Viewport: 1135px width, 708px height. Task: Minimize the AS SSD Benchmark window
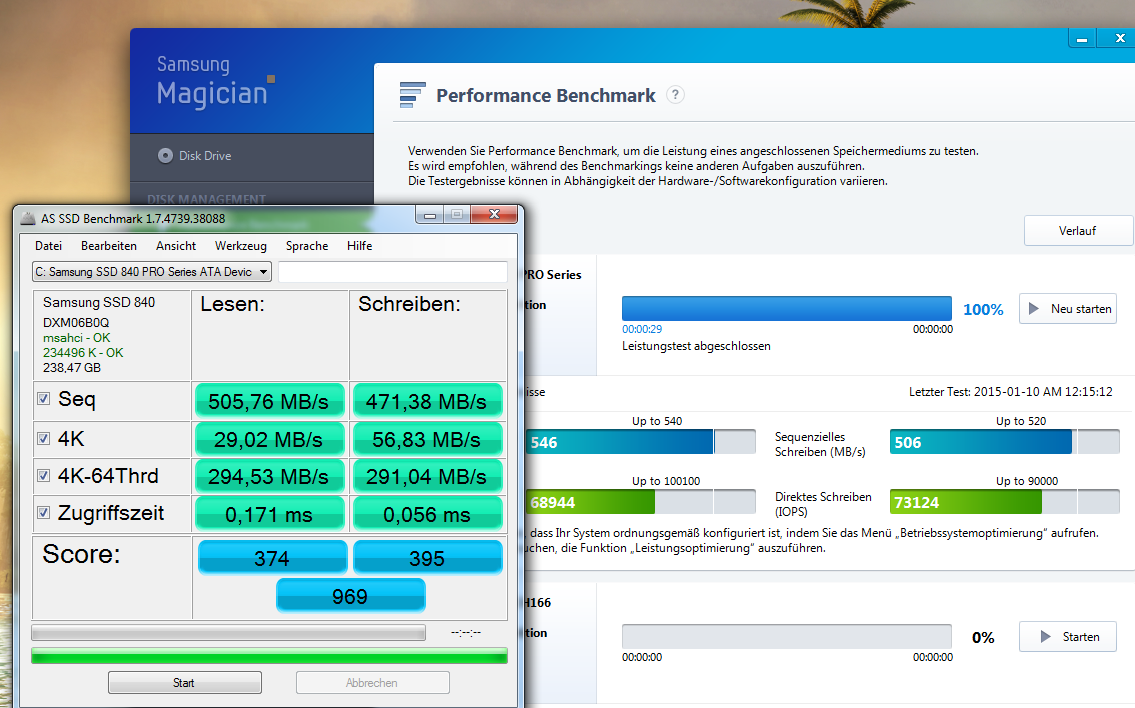(430, 214)
